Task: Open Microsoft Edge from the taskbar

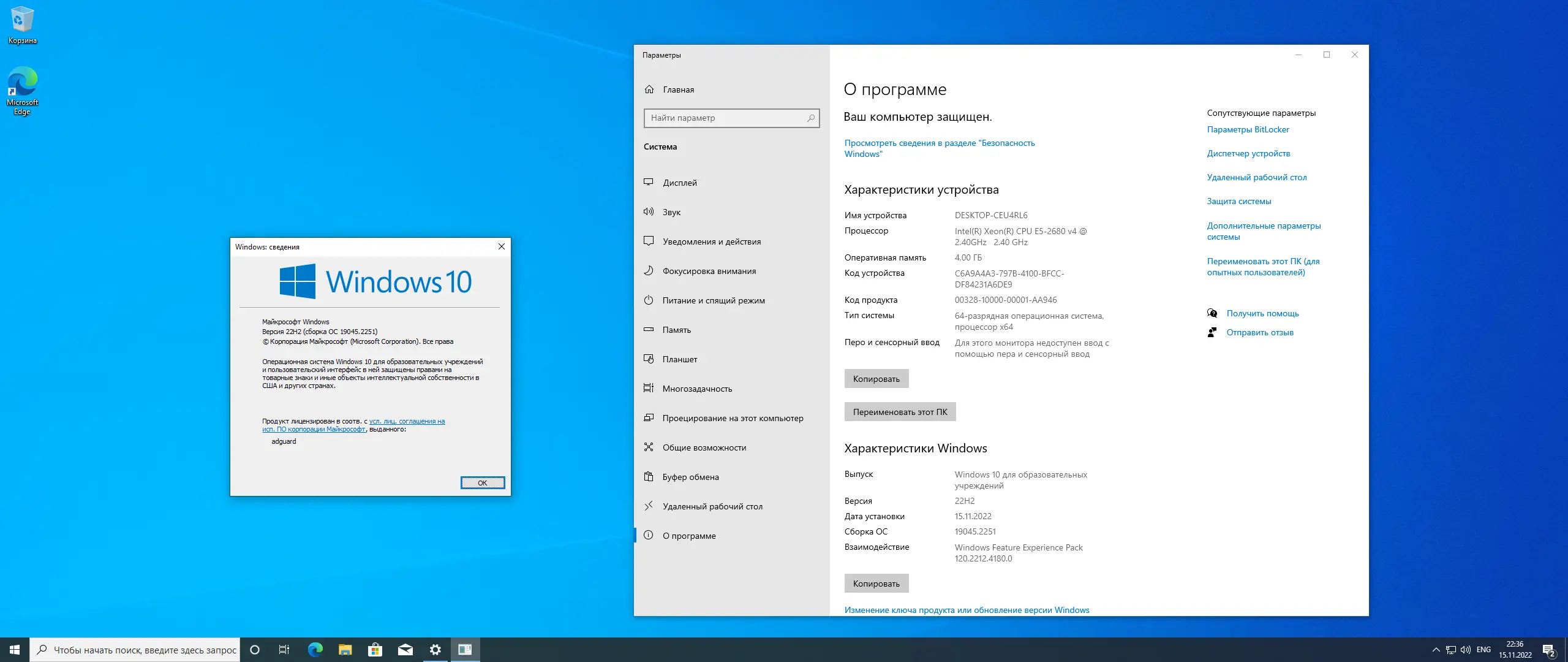Action: point(315,650)
